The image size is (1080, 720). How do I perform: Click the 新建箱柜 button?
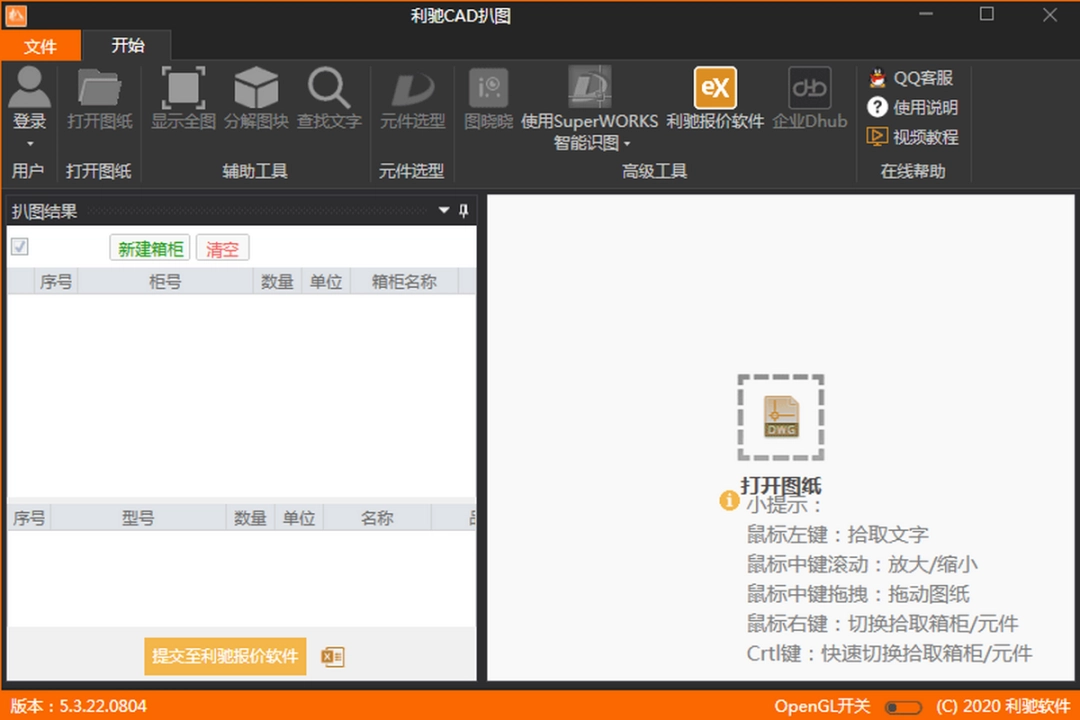149,247
